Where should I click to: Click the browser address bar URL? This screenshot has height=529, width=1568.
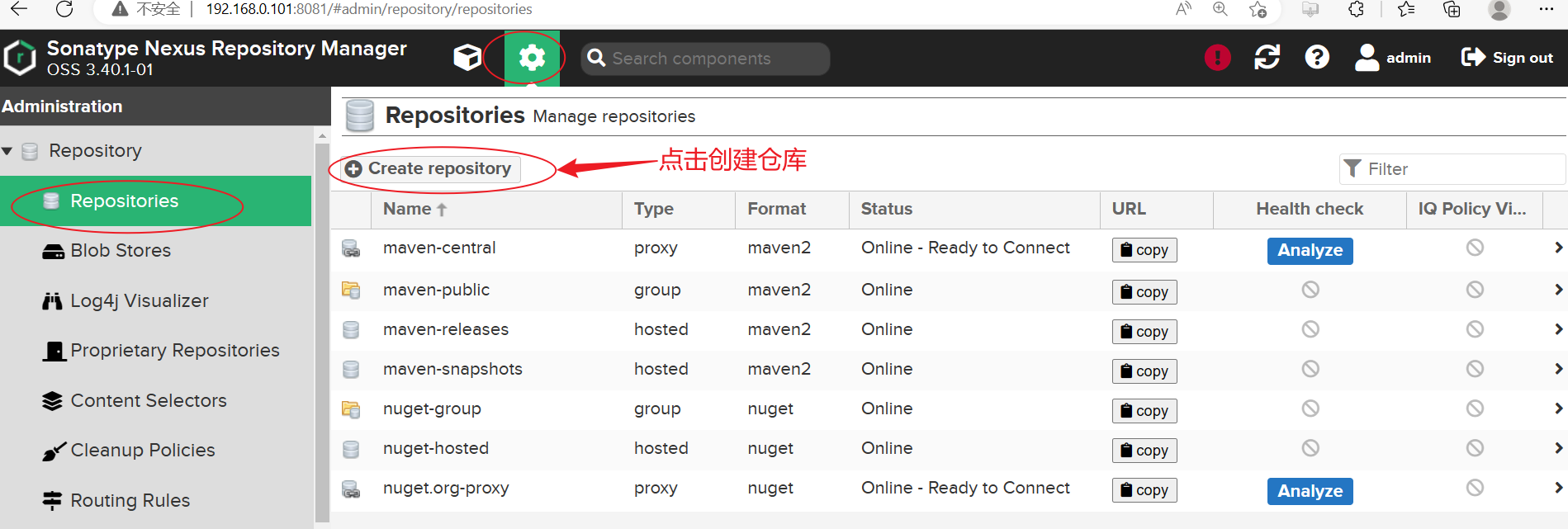pyautogui.click(x=368, y=9)
